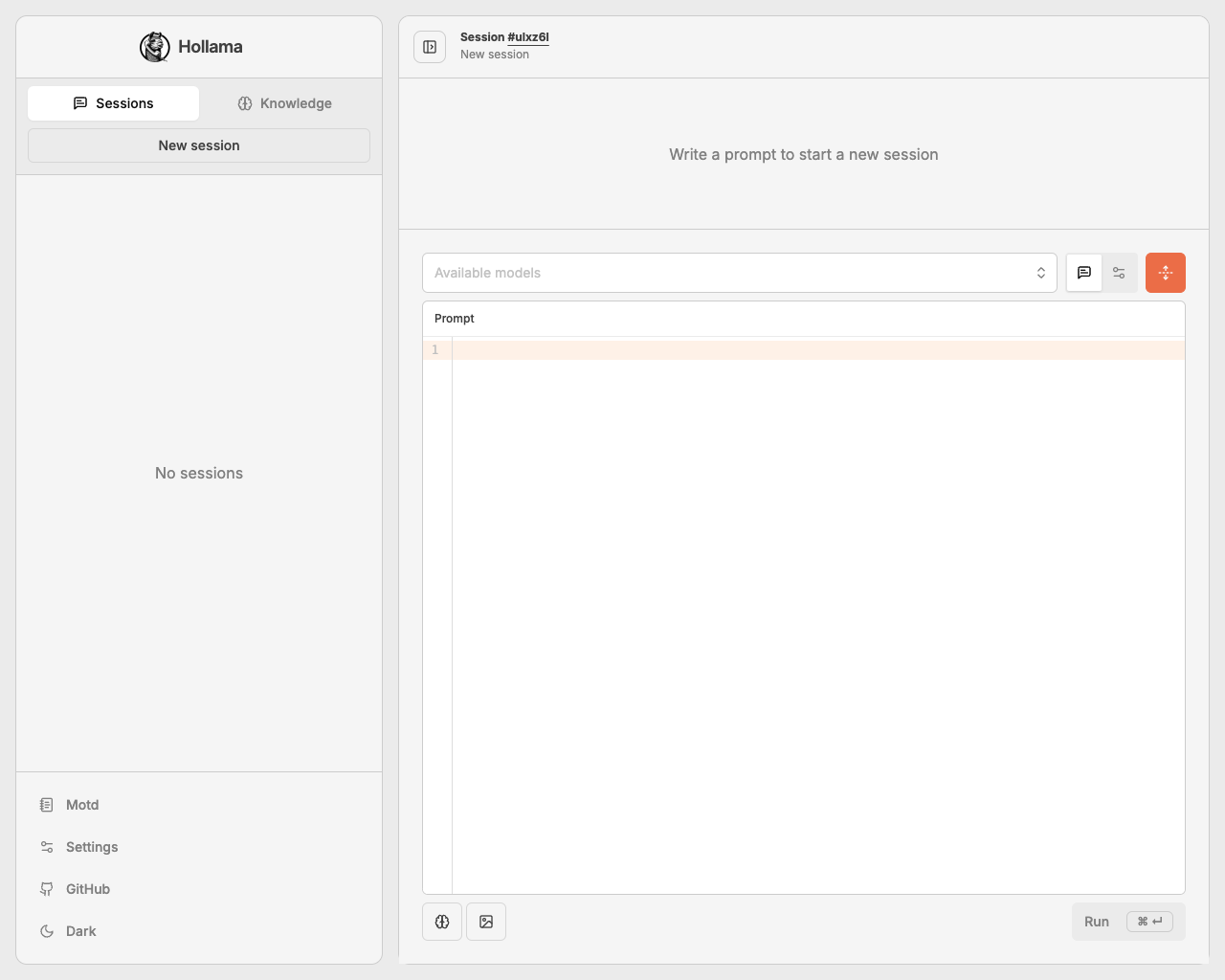Select the Sessions tab
The width and height of the screenshot is (1225, 980).
pos(113,103)
